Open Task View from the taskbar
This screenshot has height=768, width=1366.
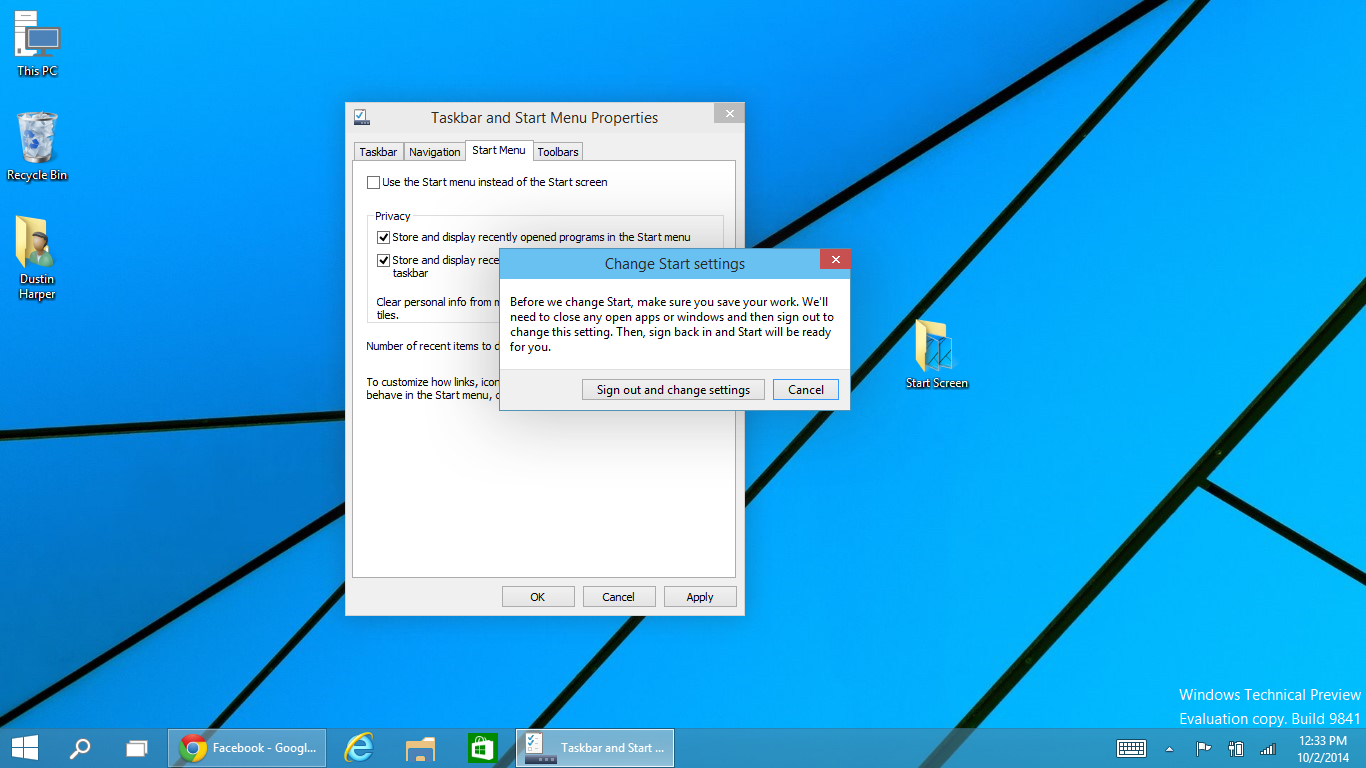click(x=136, y=747)
